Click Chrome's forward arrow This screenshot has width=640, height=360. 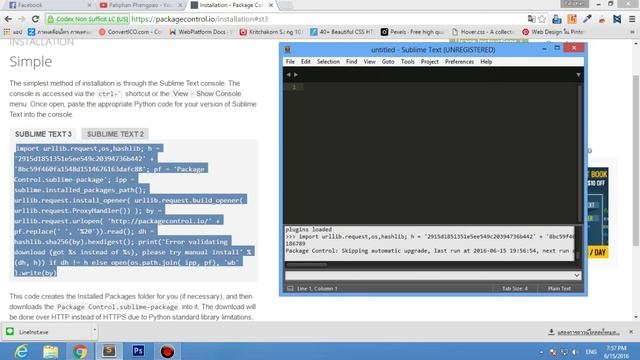[x=22, y=19]
